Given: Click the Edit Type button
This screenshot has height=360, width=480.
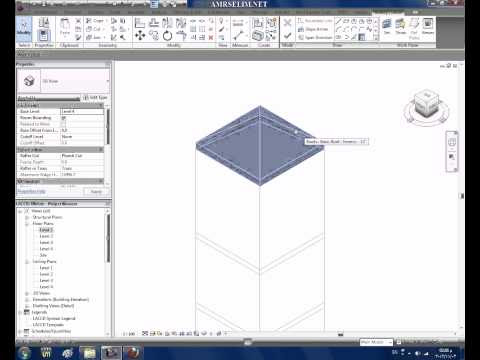Looking at the screenshot, I should [x=95, y=98].
